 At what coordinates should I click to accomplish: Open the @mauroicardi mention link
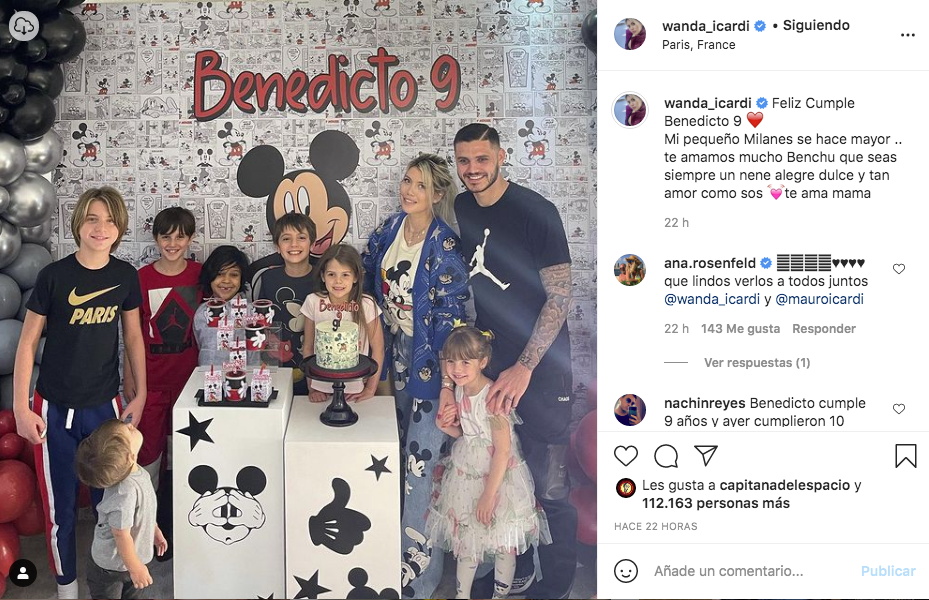819,299
